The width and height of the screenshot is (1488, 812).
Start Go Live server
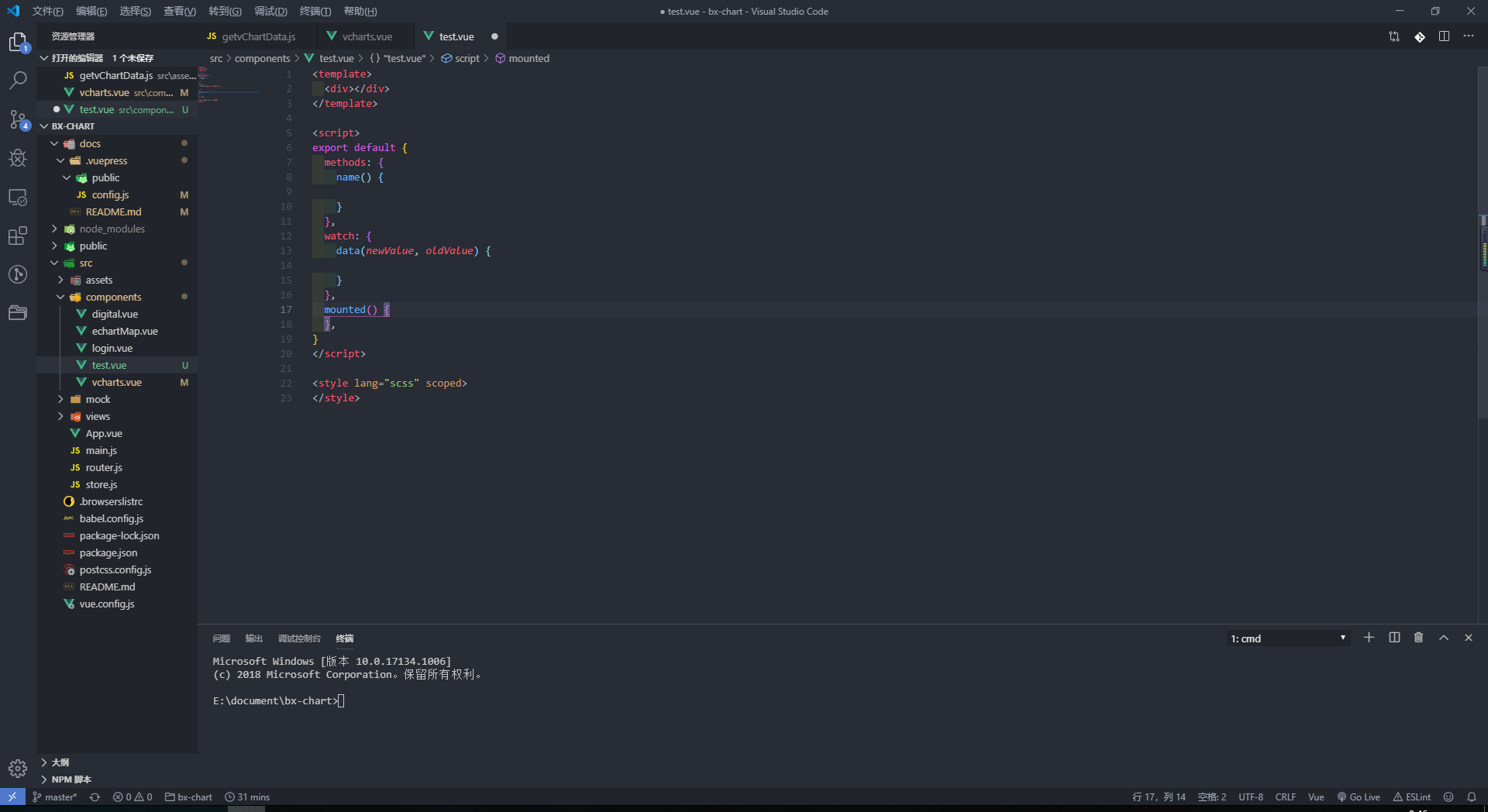pos(1359,797)
